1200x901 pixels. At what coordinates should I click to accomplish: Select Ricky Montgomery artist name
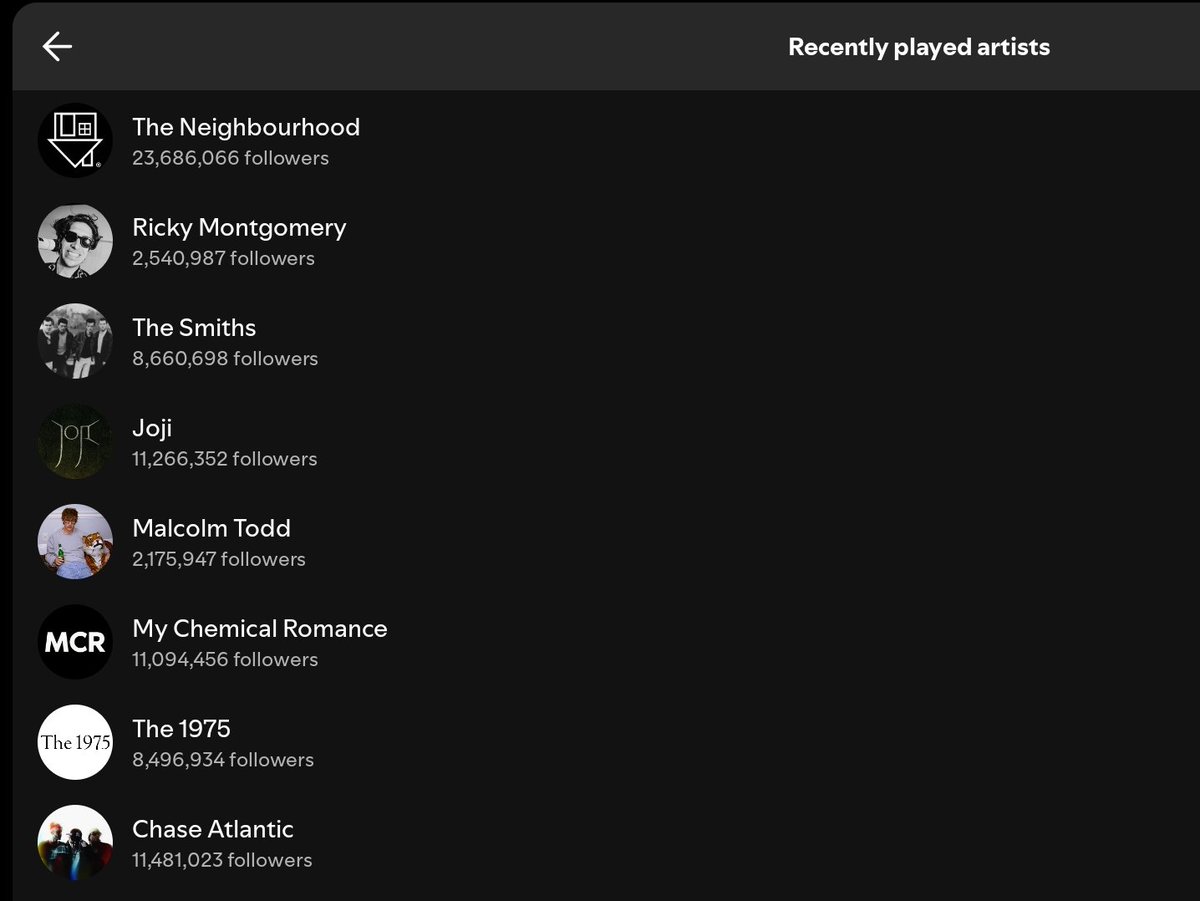[239, 228]
